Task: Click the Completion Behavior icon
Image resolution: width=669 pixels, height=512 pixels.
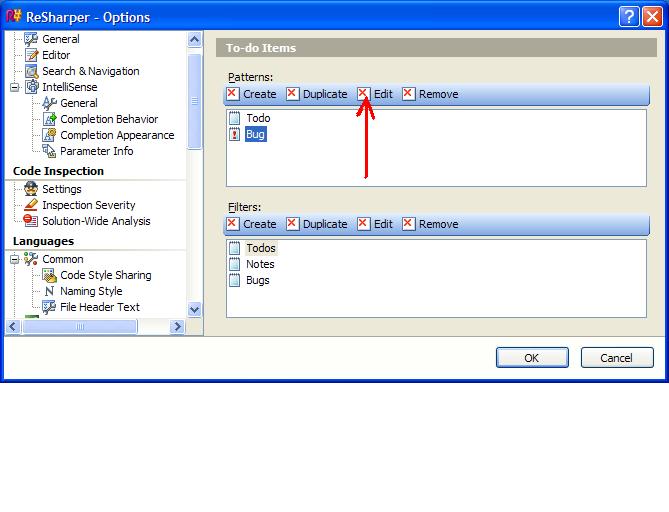Action: (x=49, y=119)
